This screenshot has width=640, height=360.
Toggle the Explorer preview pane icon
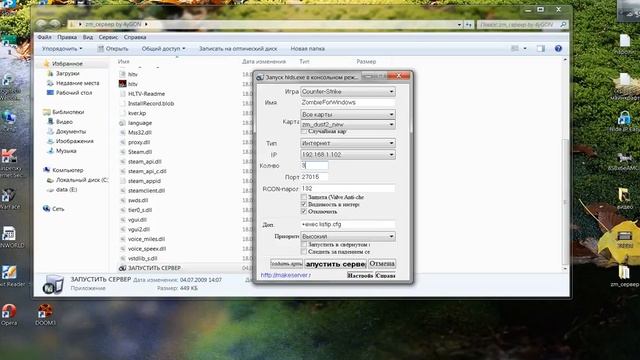coord(540,49)
